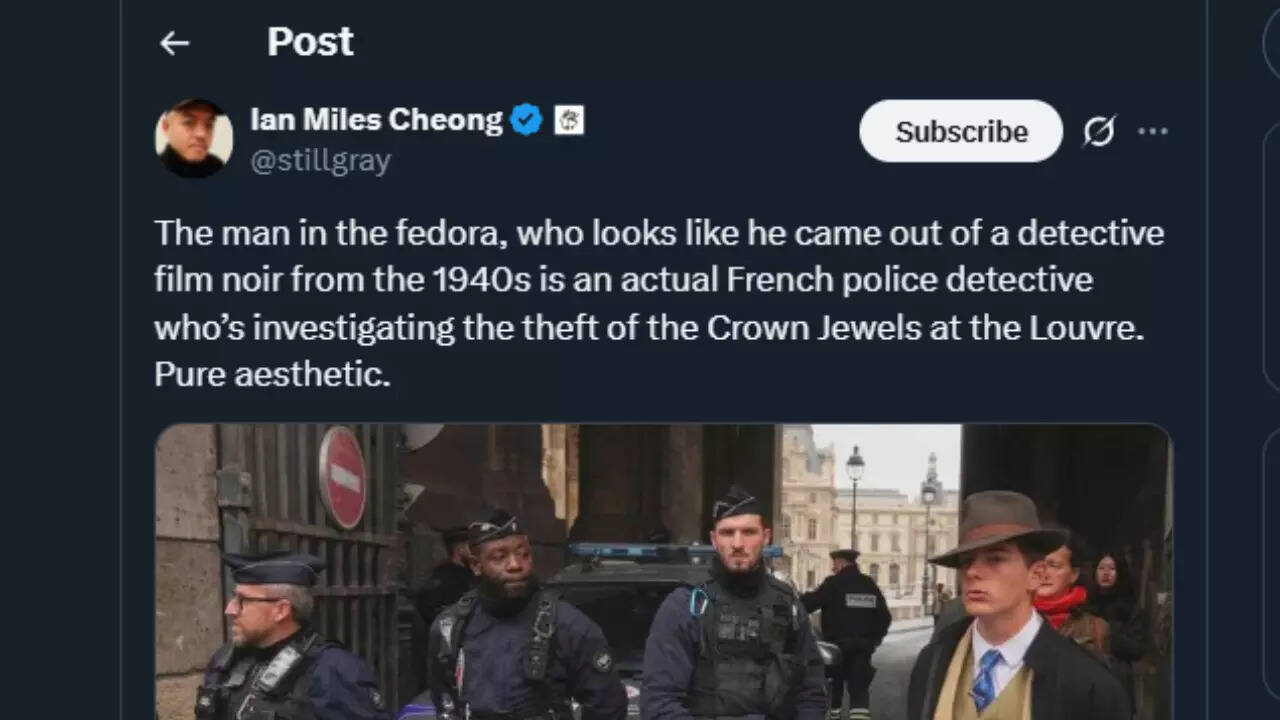Open the more options ellipsis menu
Image resolution: width=1280 pixels, height=720 pixels.
[1155, 131]
